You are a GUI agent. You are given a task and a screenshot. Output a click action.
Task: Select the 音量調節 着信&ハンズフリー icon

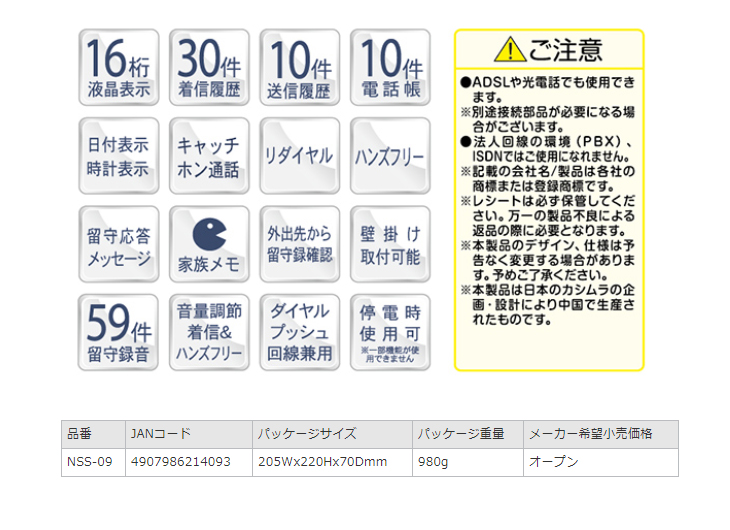pyautogui.click(x=209, y=333)
